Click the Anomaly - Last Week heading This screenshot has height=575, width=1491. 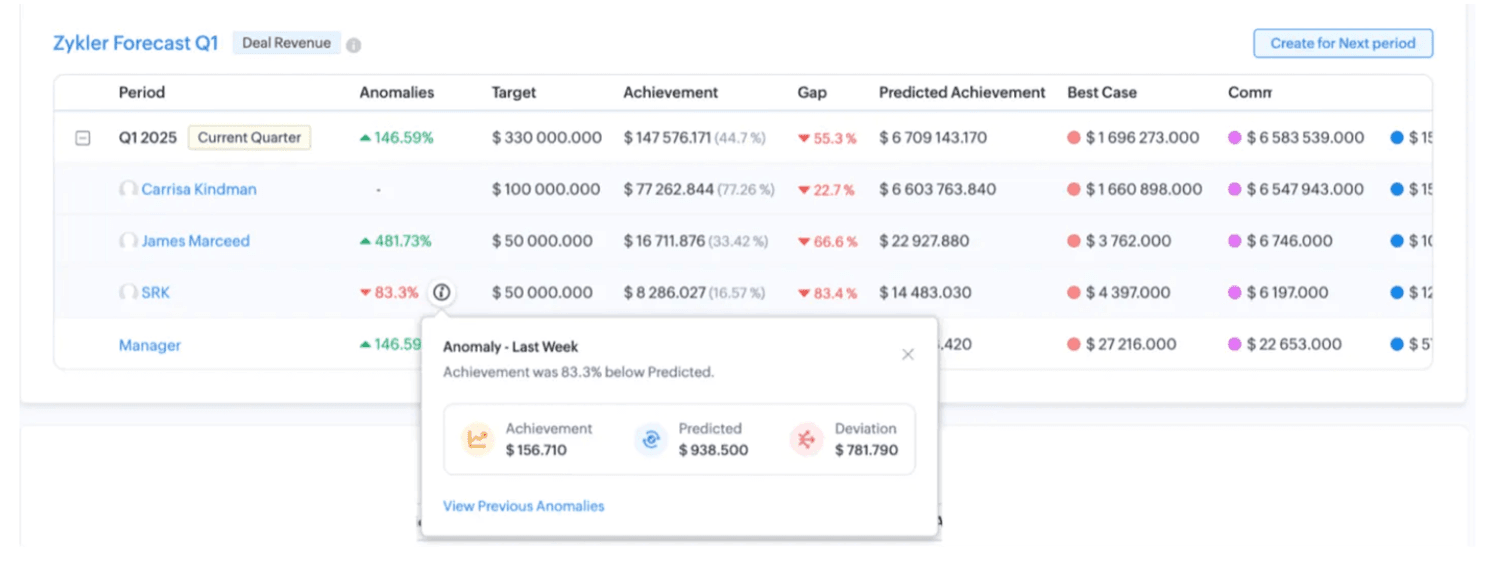point(511,347)
